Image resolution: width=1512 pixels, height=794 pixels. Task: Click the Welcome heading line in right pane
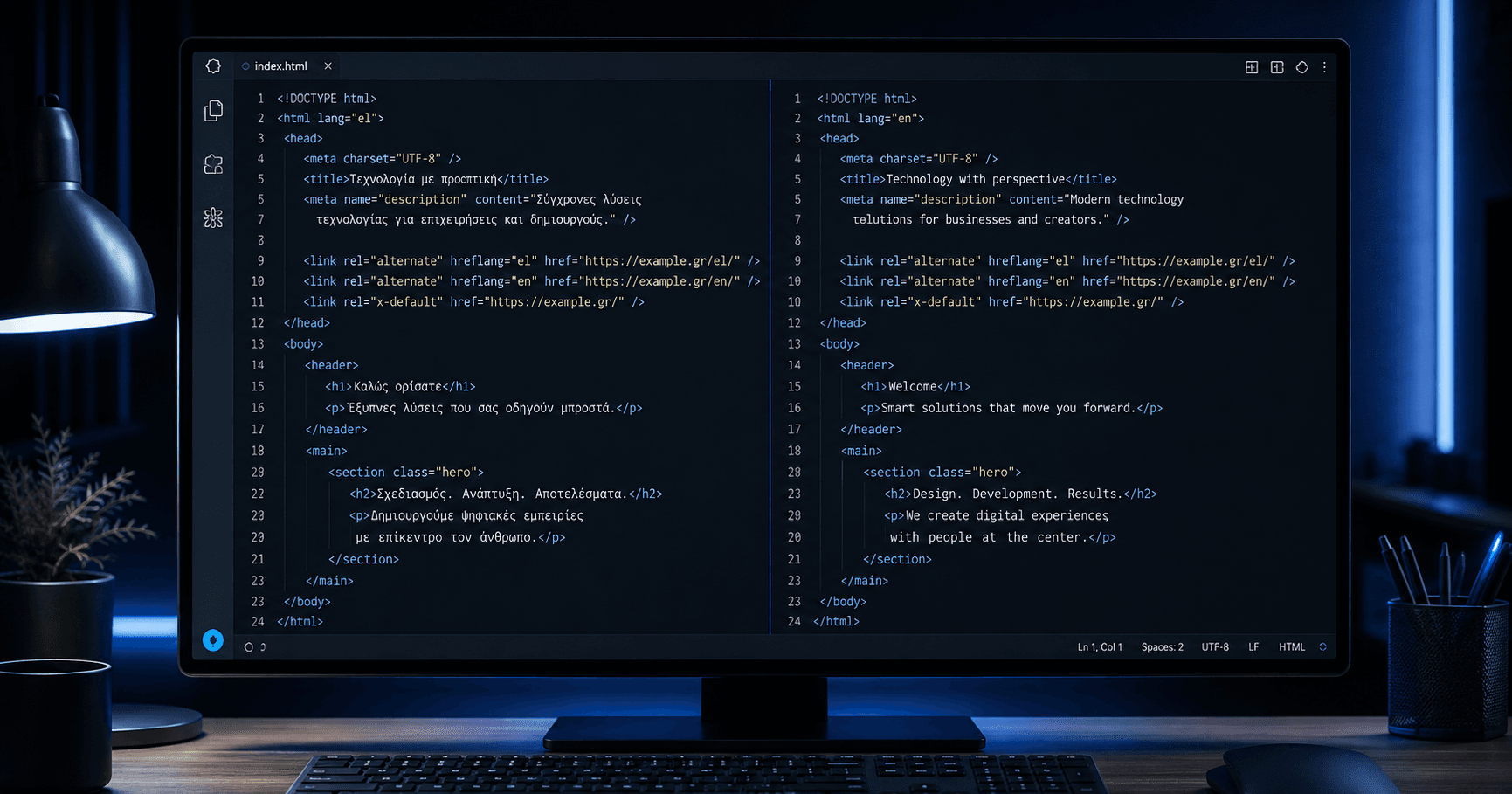(x=915, y=386)
